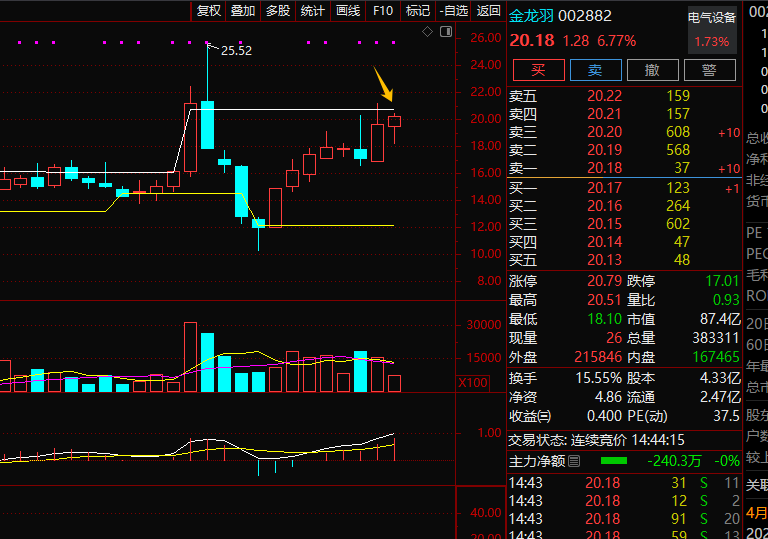Select 买二 price 20.16
The image size is (768, 539).
(604, 206)
